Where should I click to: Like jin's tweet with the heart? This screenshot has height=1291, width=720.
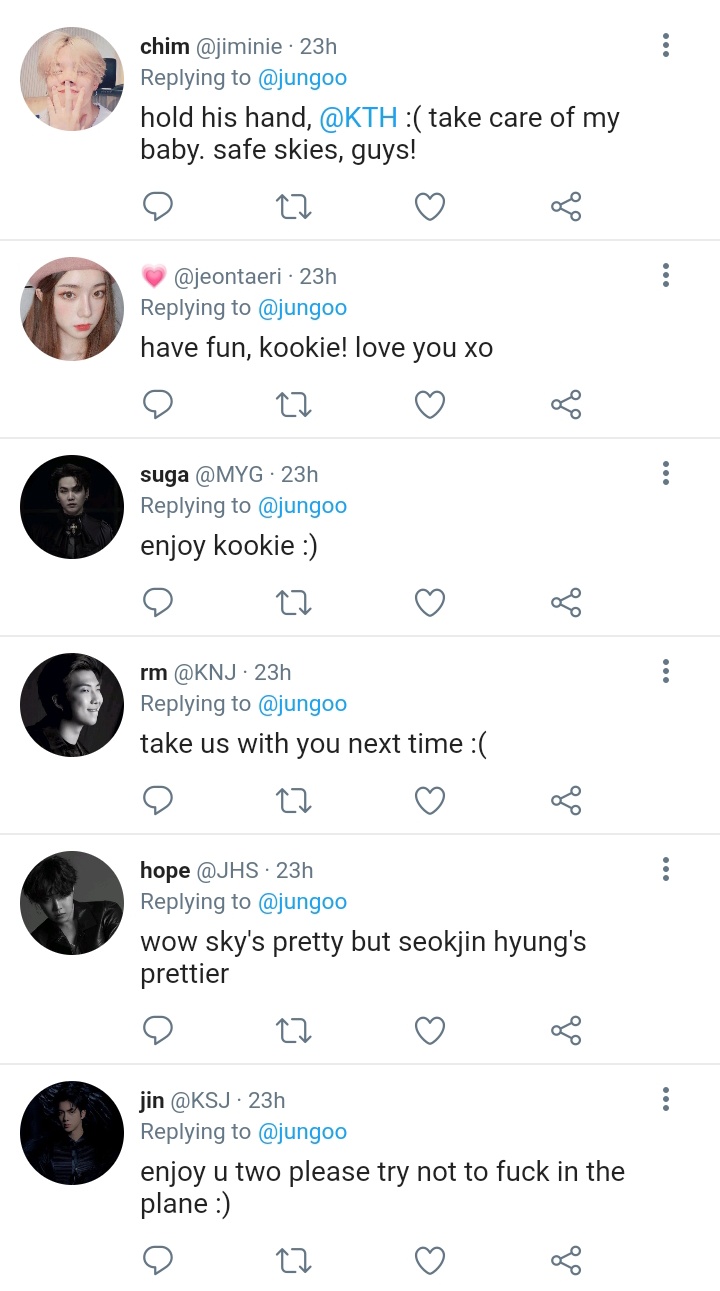(x=430, y=1261)
